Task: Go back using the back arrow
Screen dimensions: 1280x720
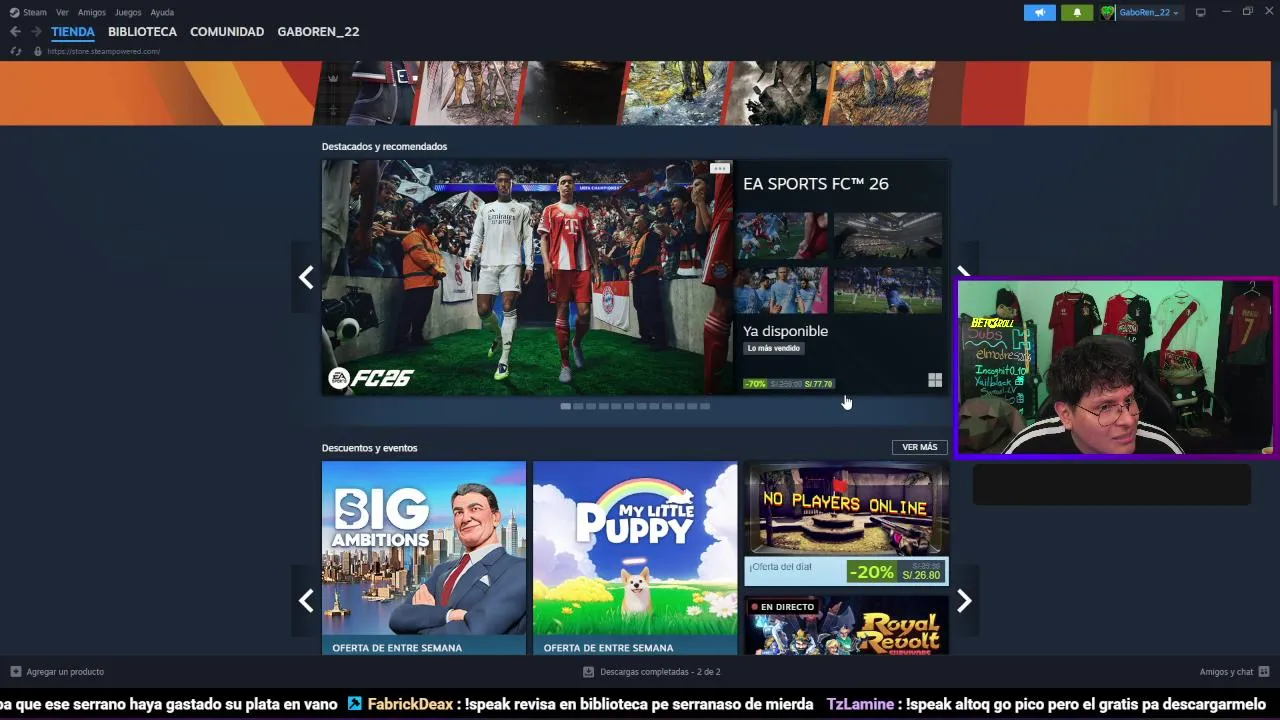Action: [15, 32]
